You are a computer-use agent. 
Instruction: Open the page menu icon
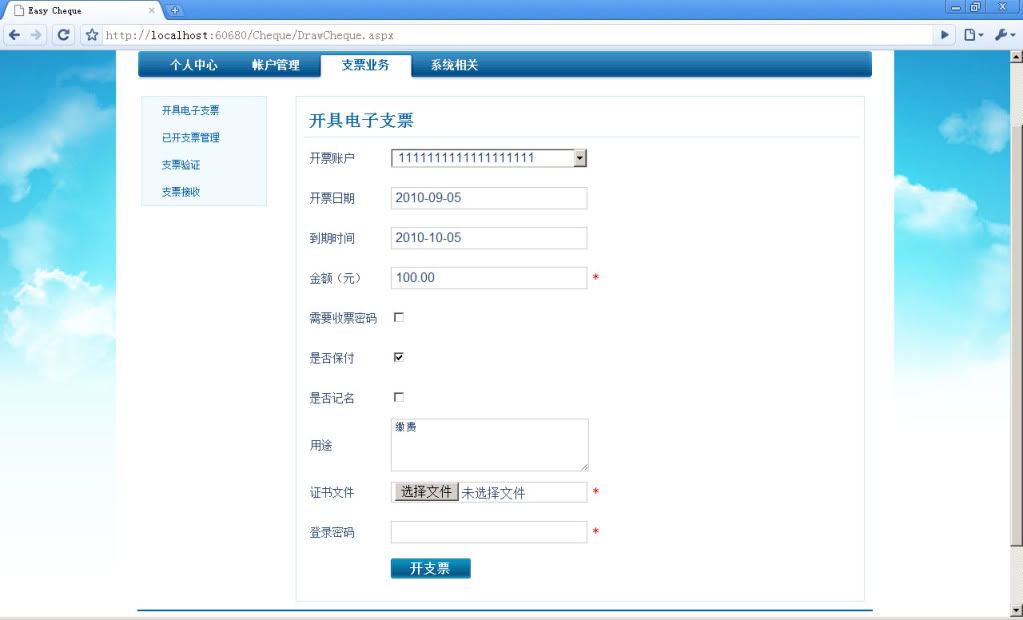pos(973,35)
